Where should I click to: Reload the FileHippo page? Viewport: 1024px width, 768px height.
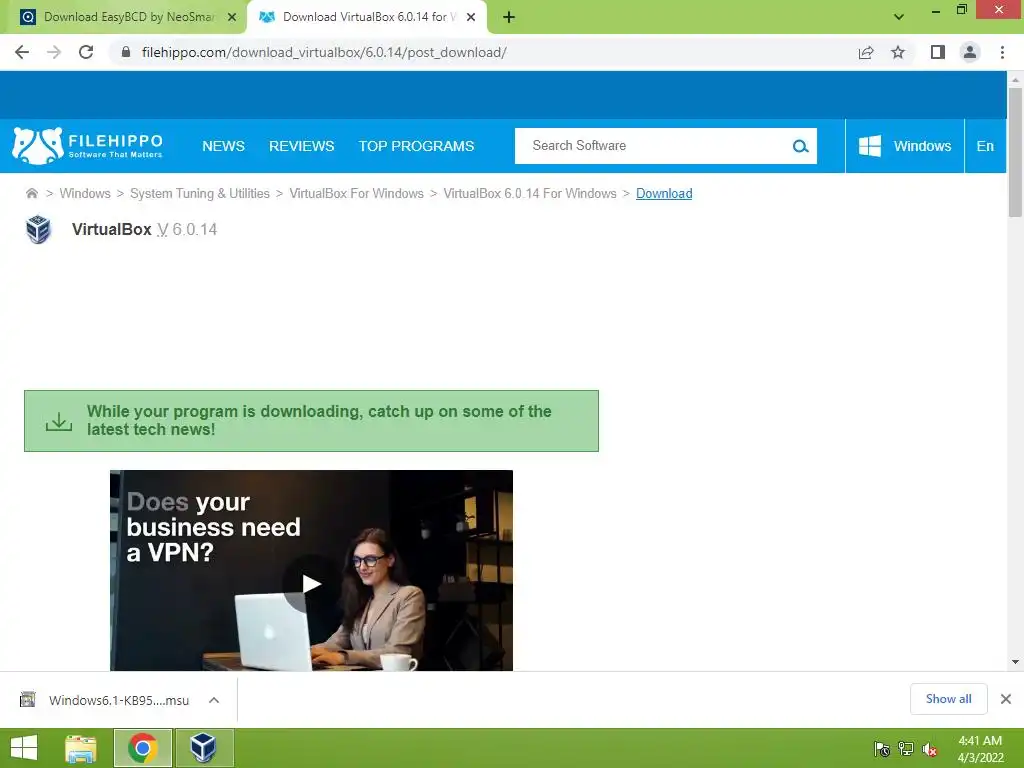(86, 52)
